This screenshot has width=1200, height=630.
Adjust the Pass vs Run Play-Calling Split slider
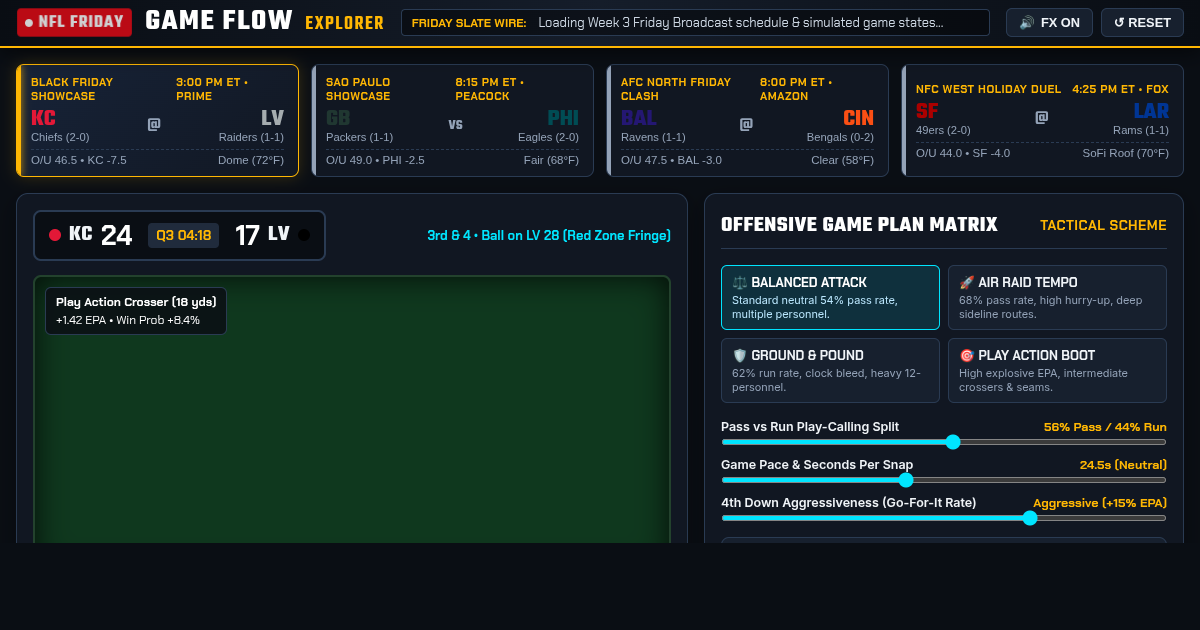(943, 442)
